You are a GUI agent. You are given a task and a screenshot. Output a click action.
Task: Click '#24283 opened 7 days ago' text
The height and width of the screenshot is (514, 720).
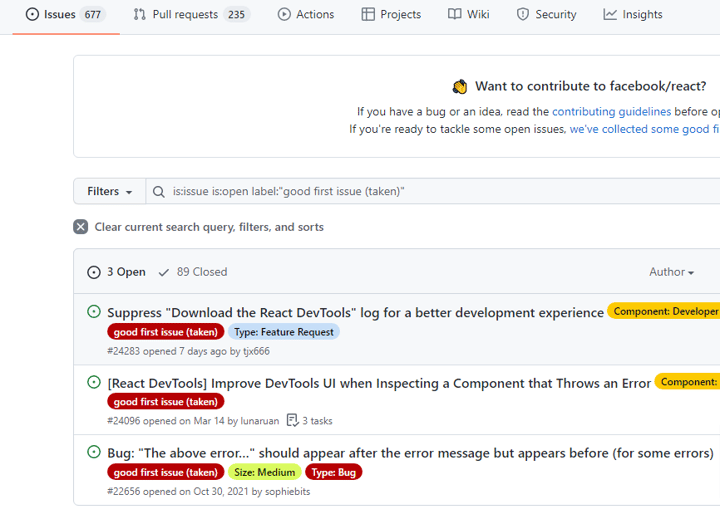coord(167,351)
